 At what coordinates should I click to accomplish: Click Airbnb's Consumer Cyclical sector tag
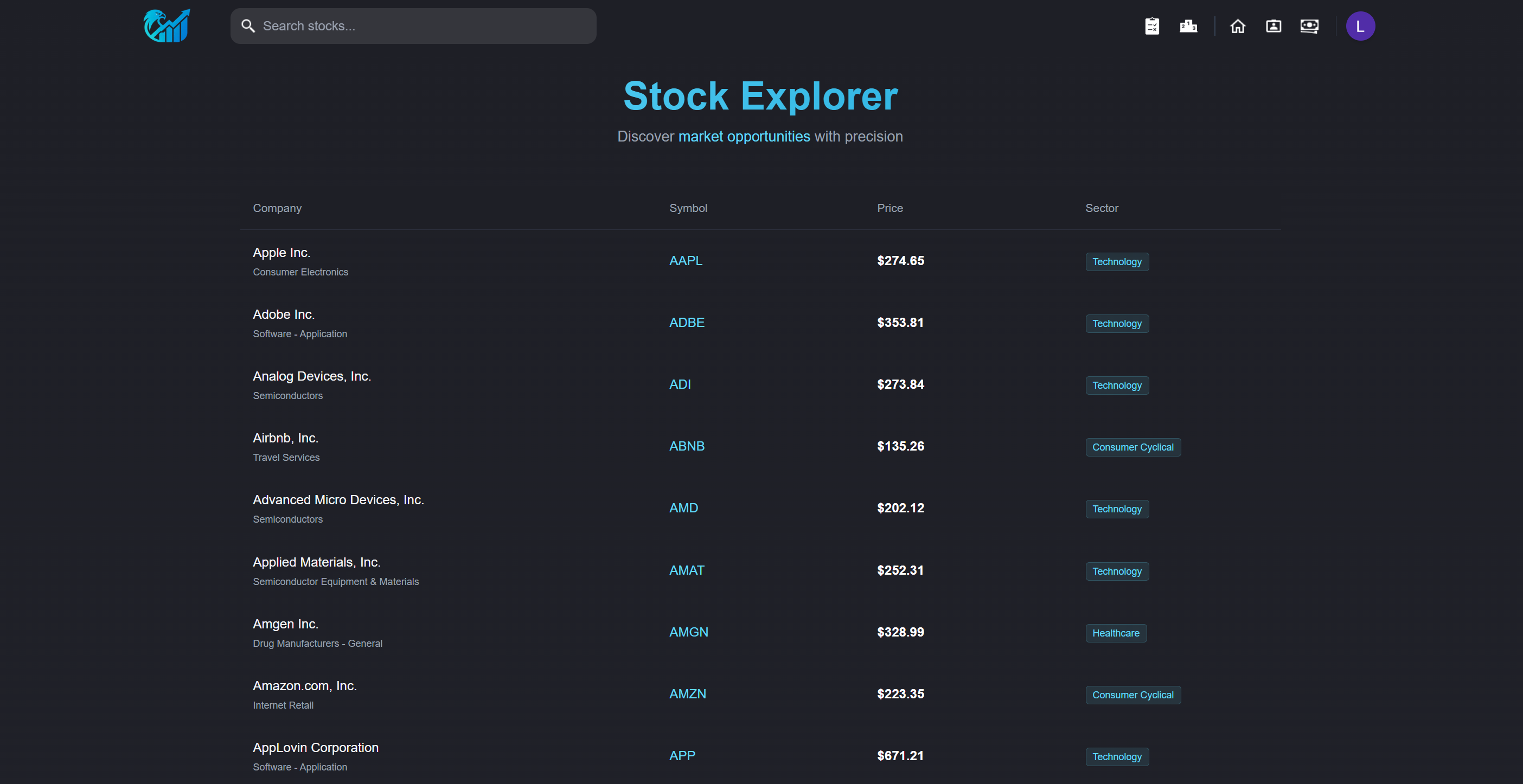click(1132, 447)
